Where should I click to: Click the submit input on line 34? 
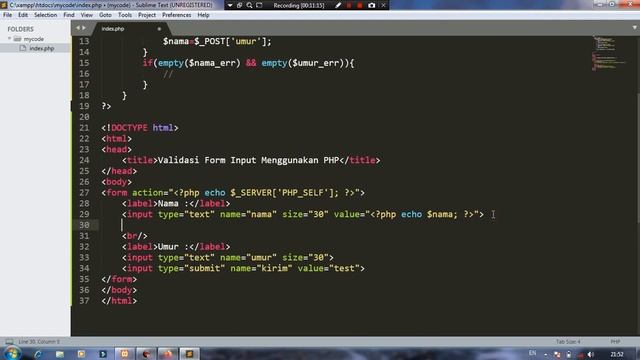click(x=243, y=268)
